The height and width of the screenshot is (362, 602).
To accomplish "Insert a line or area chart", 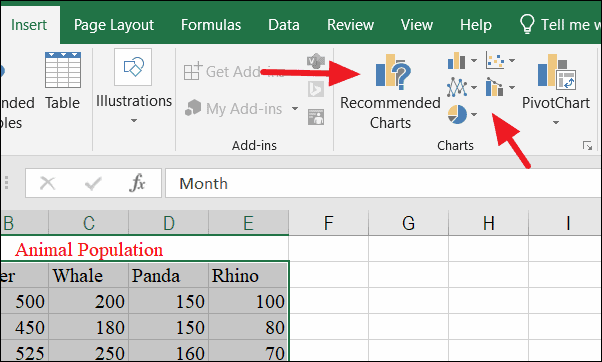I will tap(456, 87).
